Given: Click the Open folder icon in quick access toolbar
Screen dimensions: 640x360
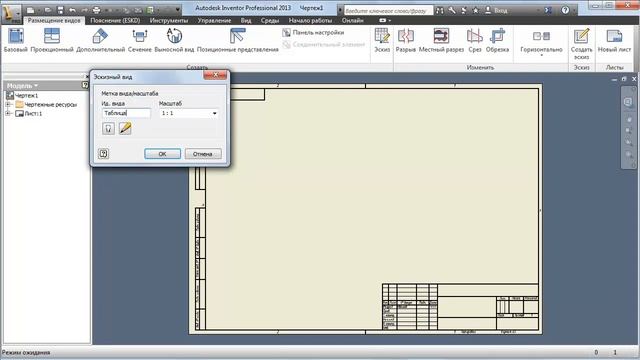Looking at the screenshot, I should tap(48, 10).
